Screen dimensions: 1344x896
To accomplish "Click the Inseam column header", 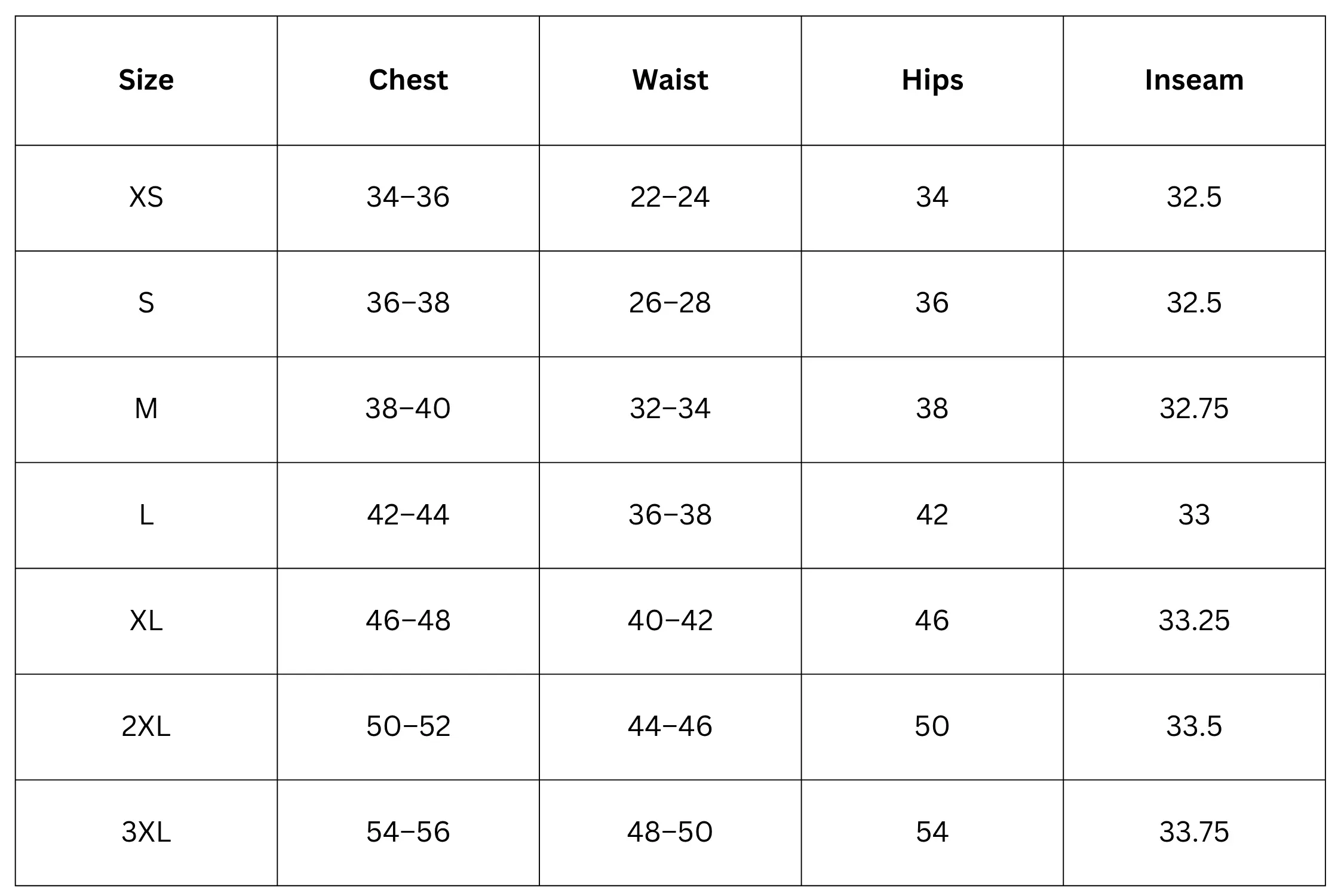I will (x=1194, y=80).
